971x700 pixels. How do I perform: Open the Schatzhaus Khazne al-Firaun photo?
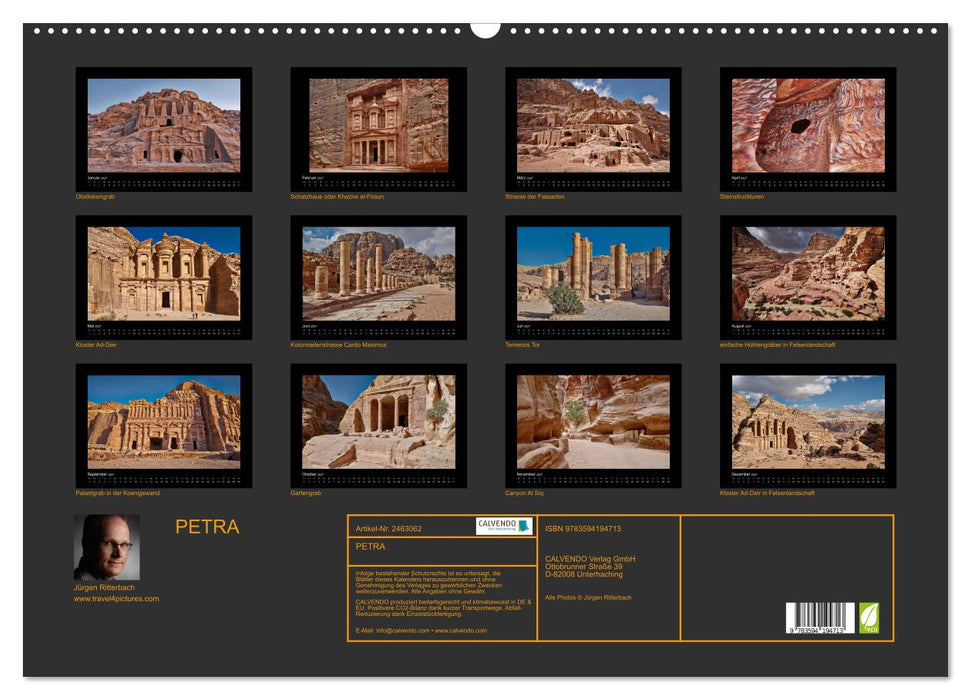coord(378,129)
